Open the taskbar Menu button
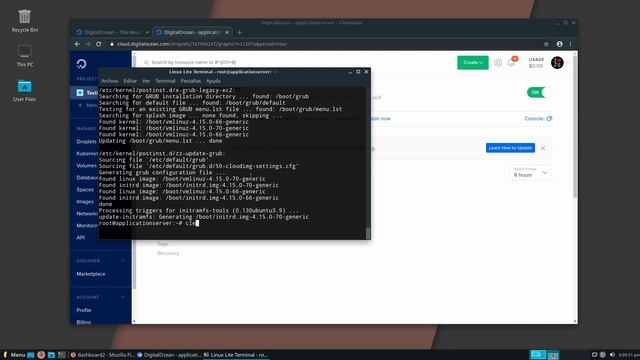 [x=14, y=355]
